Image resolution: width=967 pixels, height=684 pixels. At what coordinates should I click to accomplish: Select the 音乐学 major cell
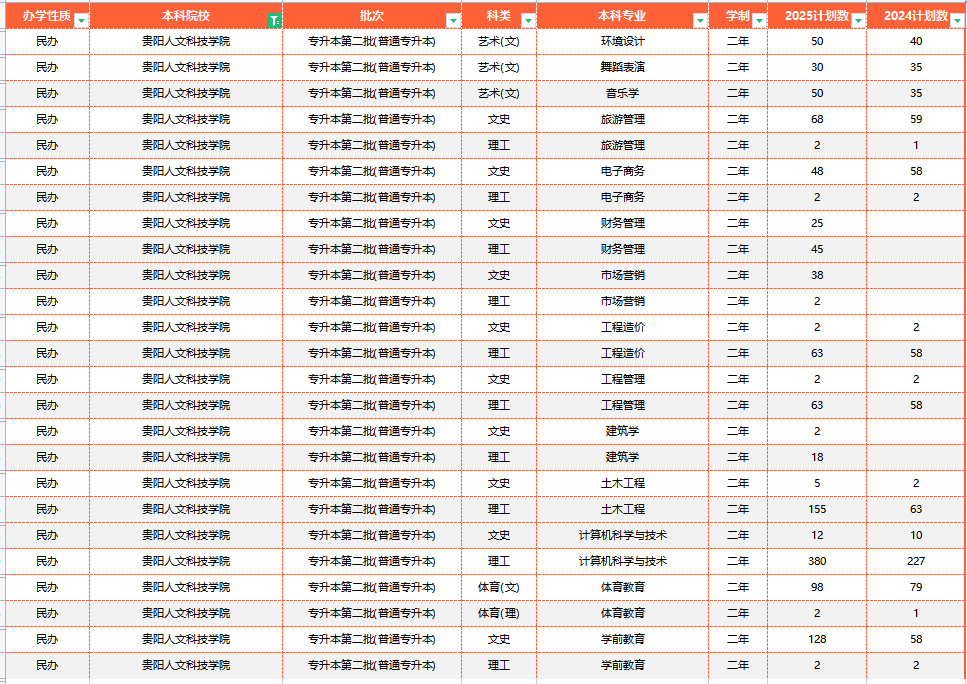coord(622,93)
